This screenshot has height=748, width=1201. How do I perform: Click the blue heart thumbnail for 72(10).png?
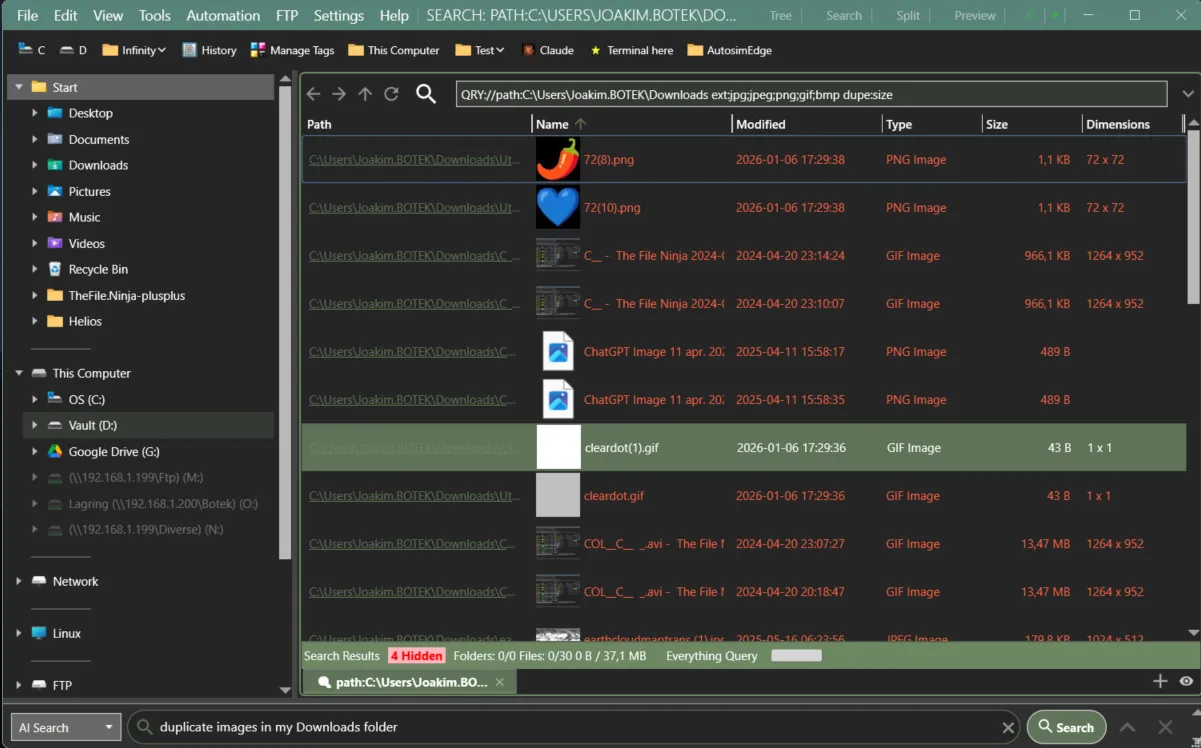[558, 207]
